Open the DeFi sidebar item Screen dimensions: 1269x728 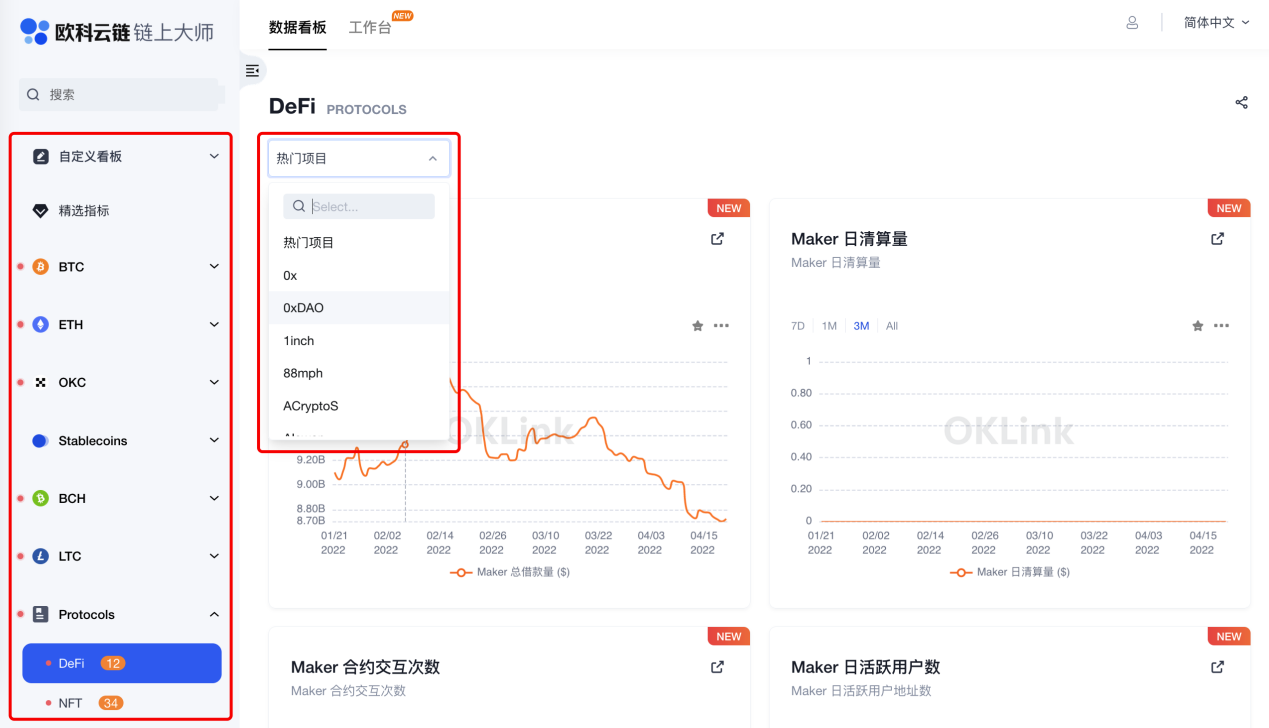pos(122,663)
